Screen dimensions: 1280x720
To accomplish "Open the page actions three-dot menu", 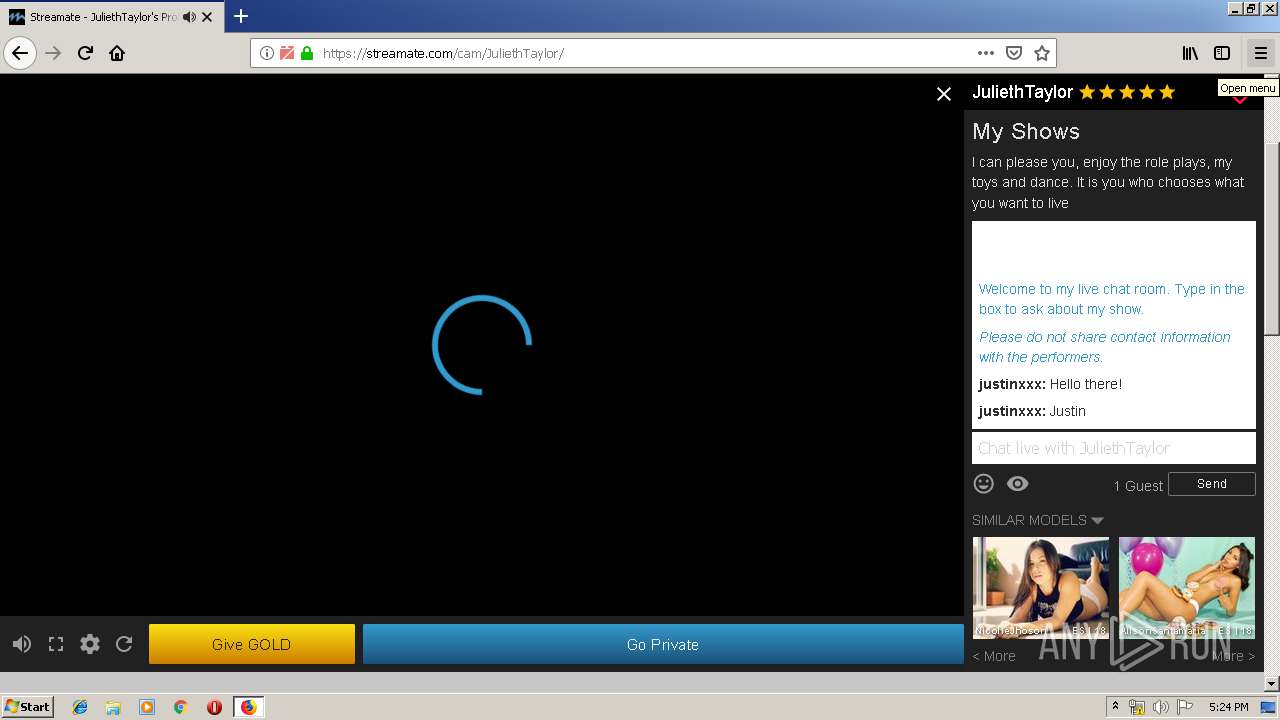I will coord(986,53).
